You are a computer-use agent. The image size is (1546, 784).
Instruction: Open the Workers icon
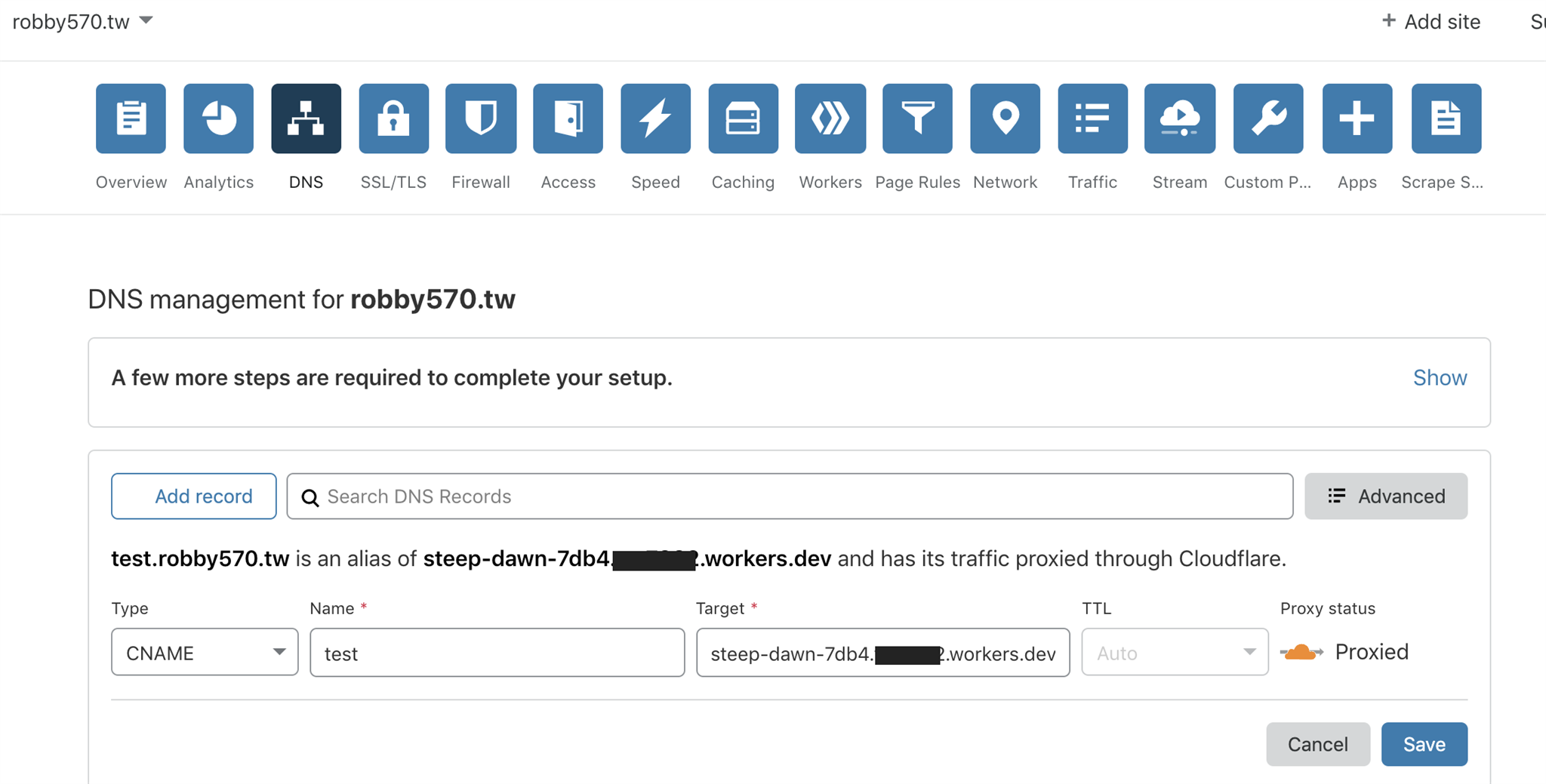(830, 118)
